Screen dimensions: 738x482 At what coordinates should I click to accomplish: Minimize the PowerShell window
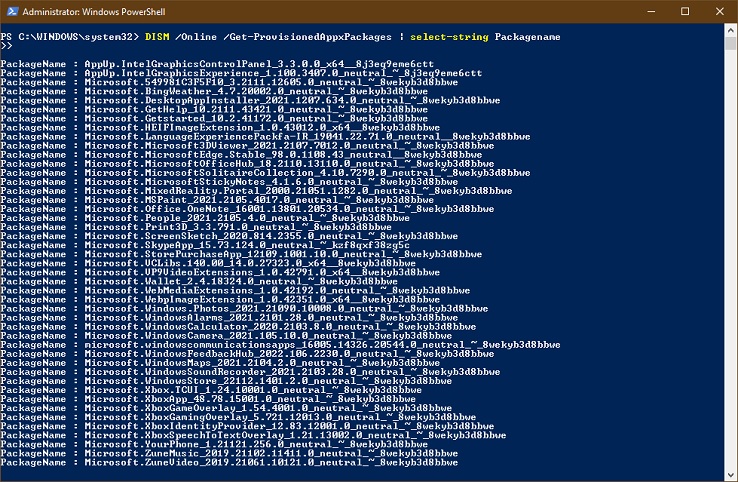click(651, 11)
